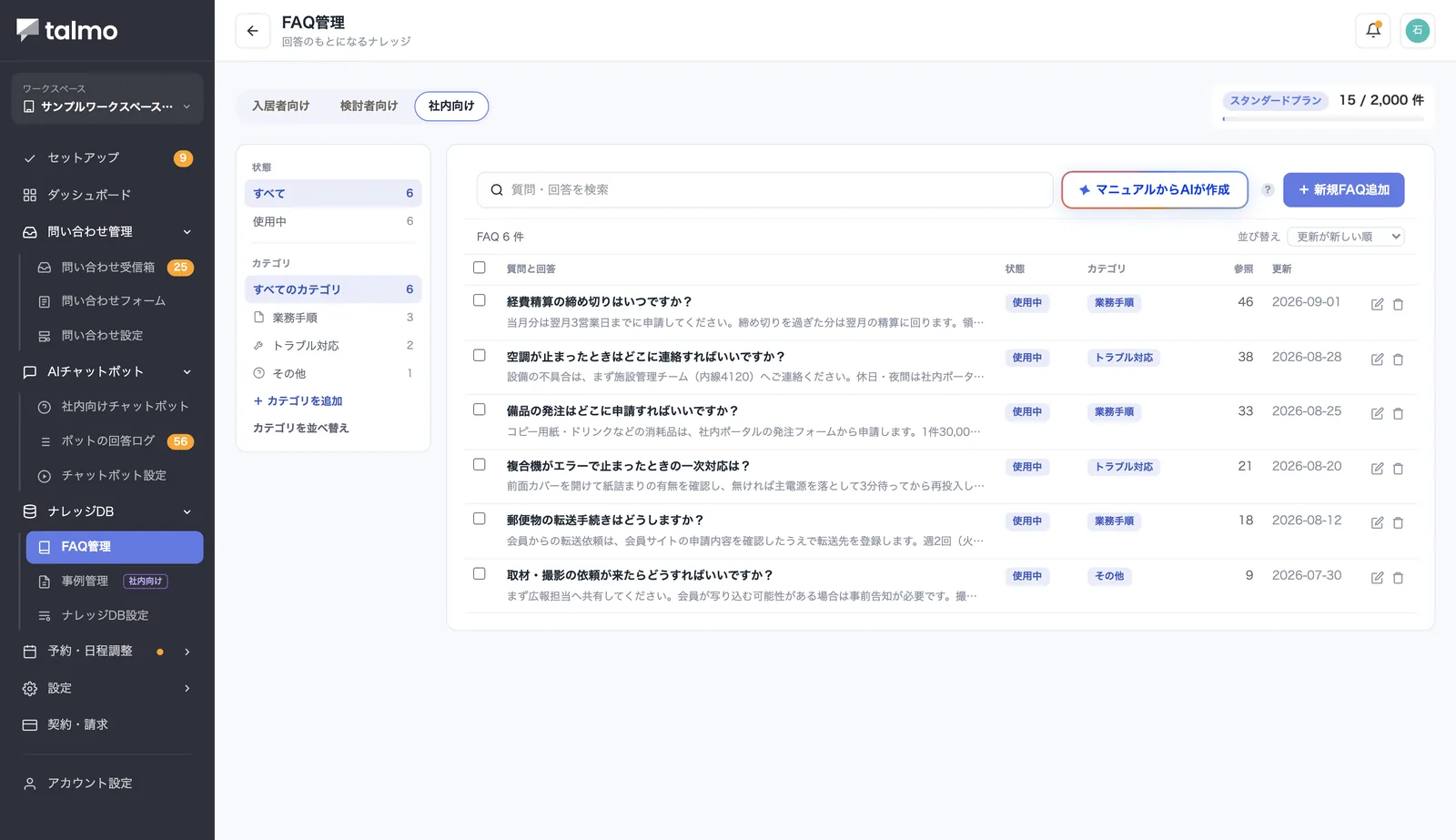This screenshot has width=1456, height=840.
Task: Collapse the AIチャットボット section
Action: coord(107,371)
